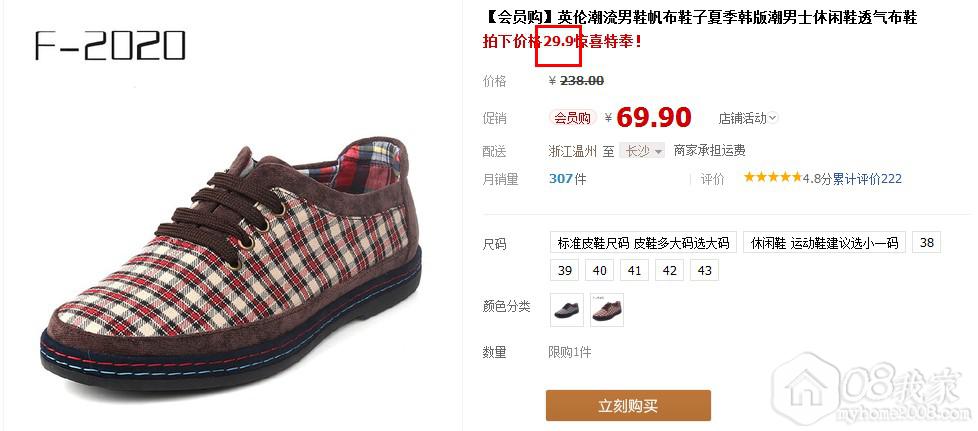Click the 立刻购买 buy now button

tap(628, 406)
